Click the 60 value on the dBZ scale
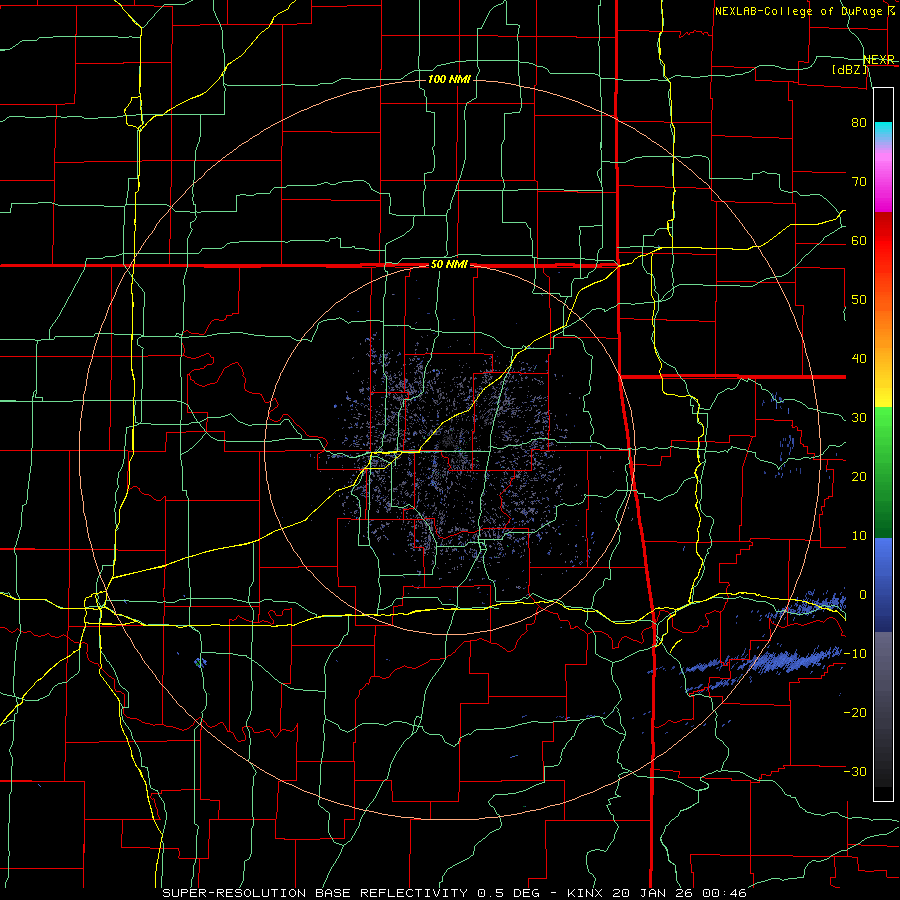Viewport: 900px width, 900px height. 859,240
